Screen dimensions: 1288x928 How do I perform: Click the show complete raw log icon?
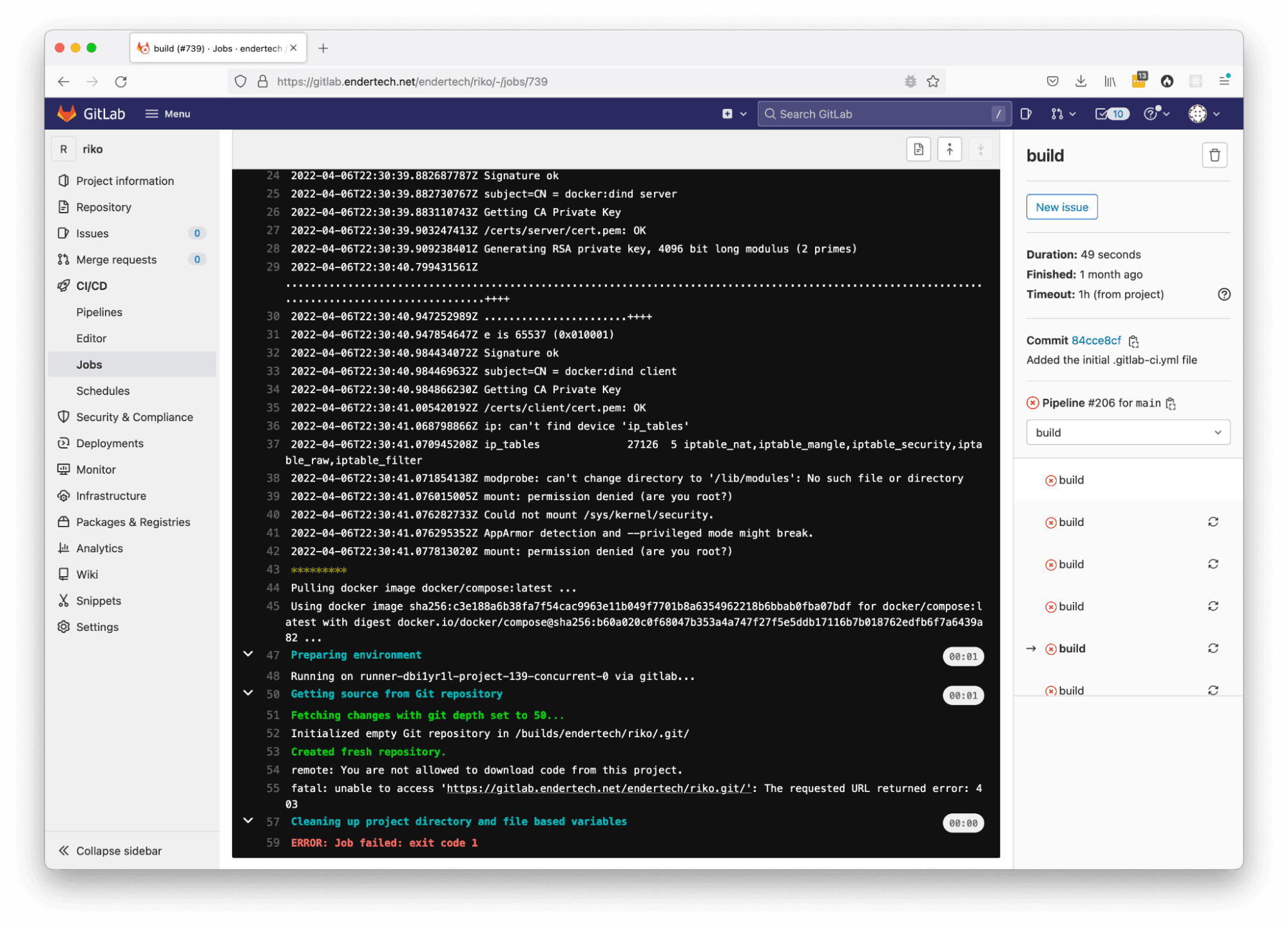click(918, 150)
